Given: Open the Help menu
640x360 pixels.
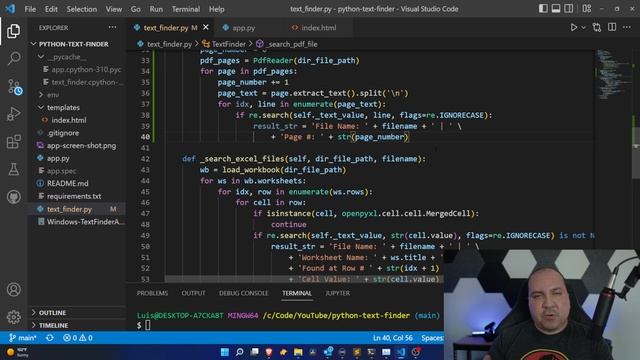Looking at the screenshot, I should tap(217, 9).
